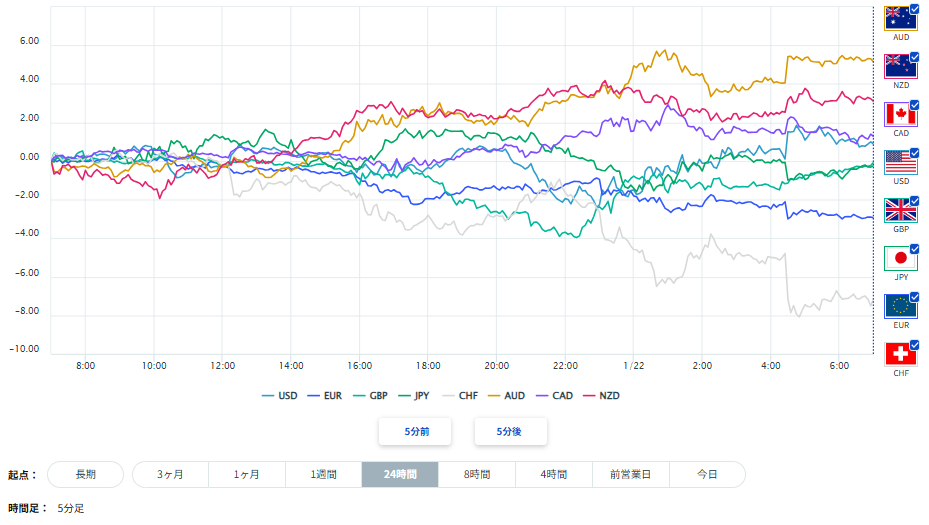
Task: Toggle USD series in chart legend
Action: point(280,396)
